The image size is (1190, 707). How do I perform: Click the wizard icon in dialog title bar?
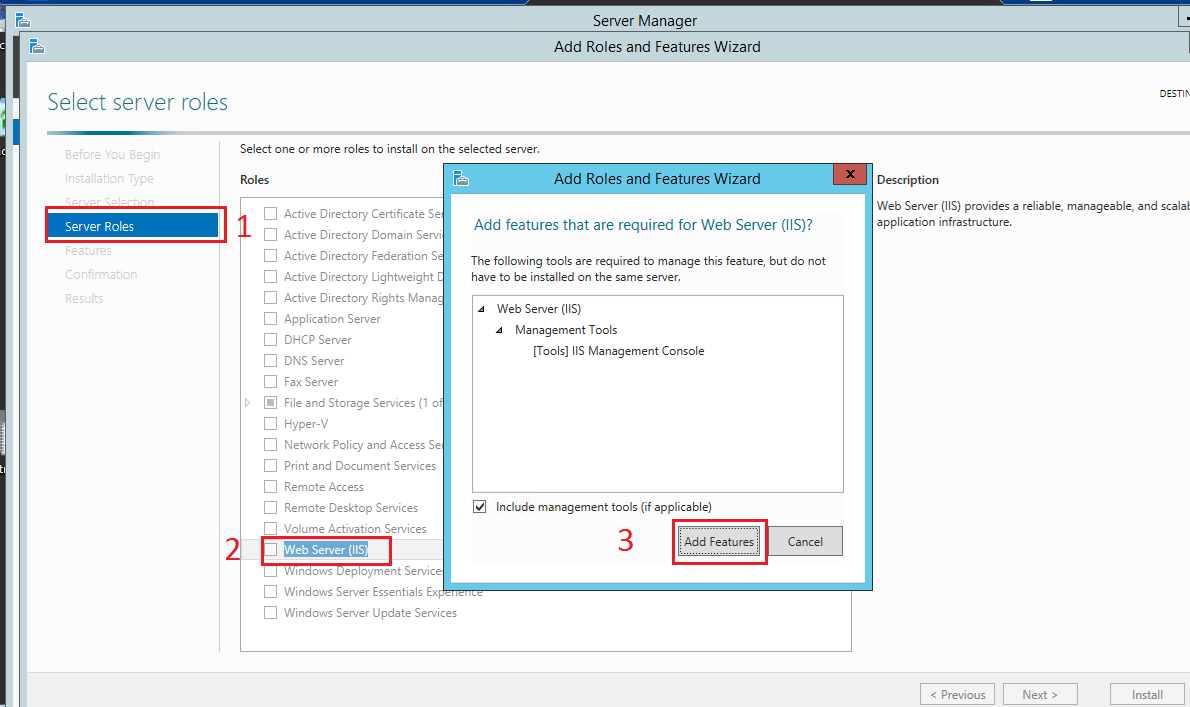tap(461, 178)
